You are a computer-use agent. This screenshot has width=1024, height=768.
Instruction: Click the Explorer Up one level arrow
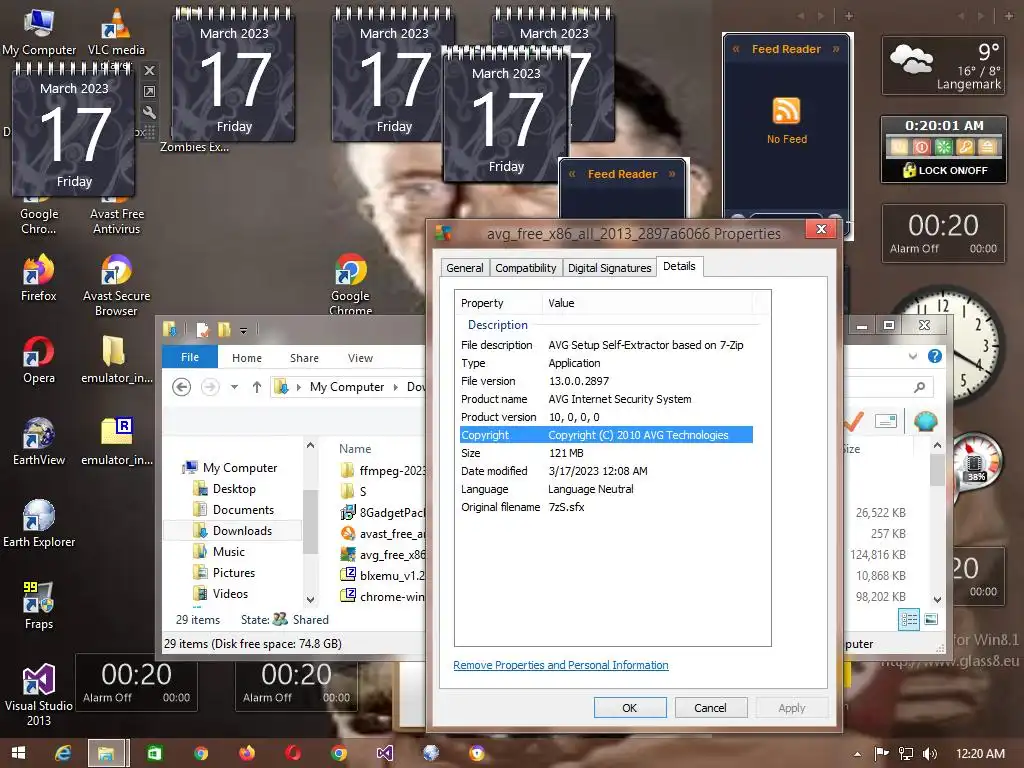[257, 387]
